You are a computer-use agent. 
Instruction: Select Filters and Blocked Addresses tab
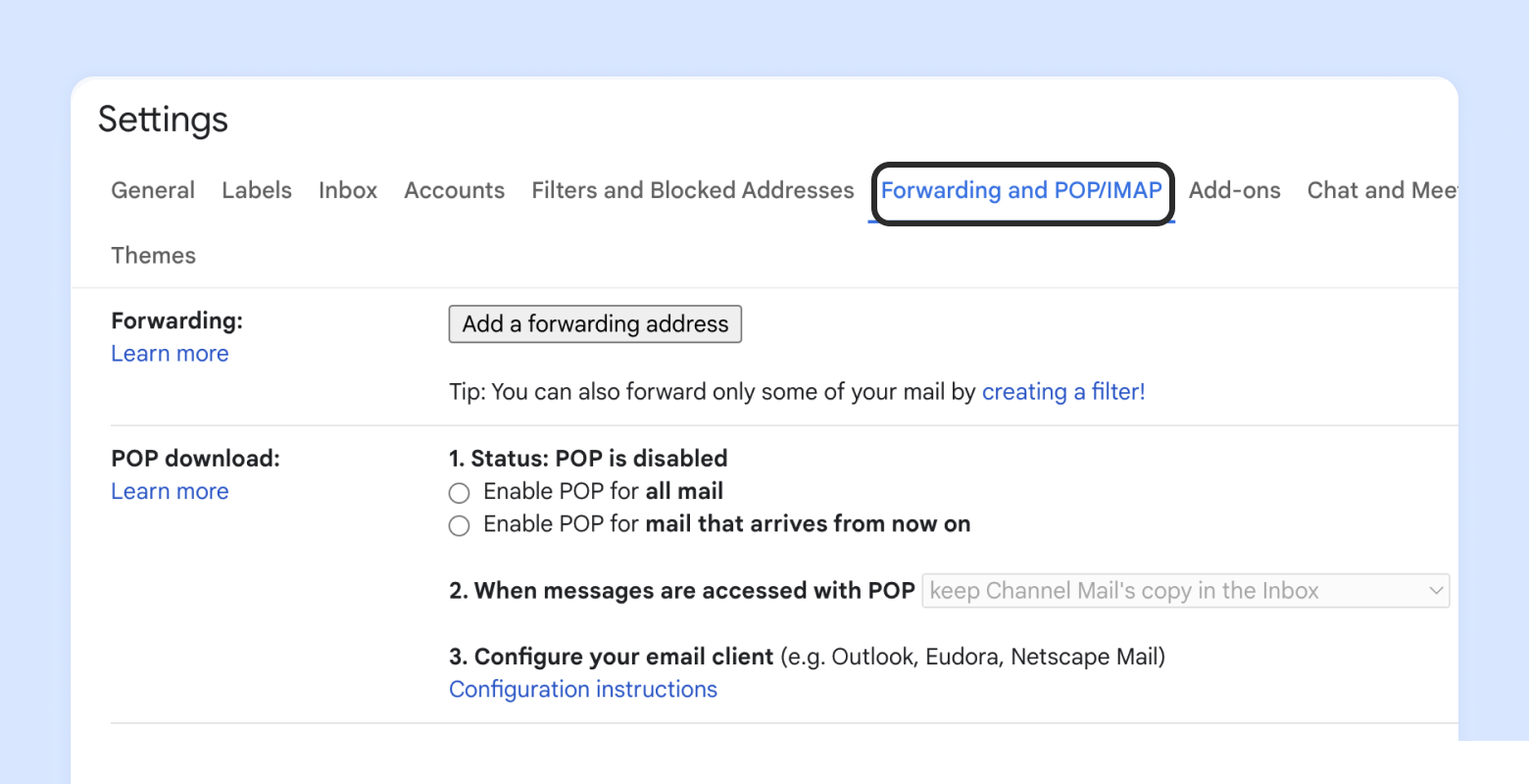[x=693, y=190]
